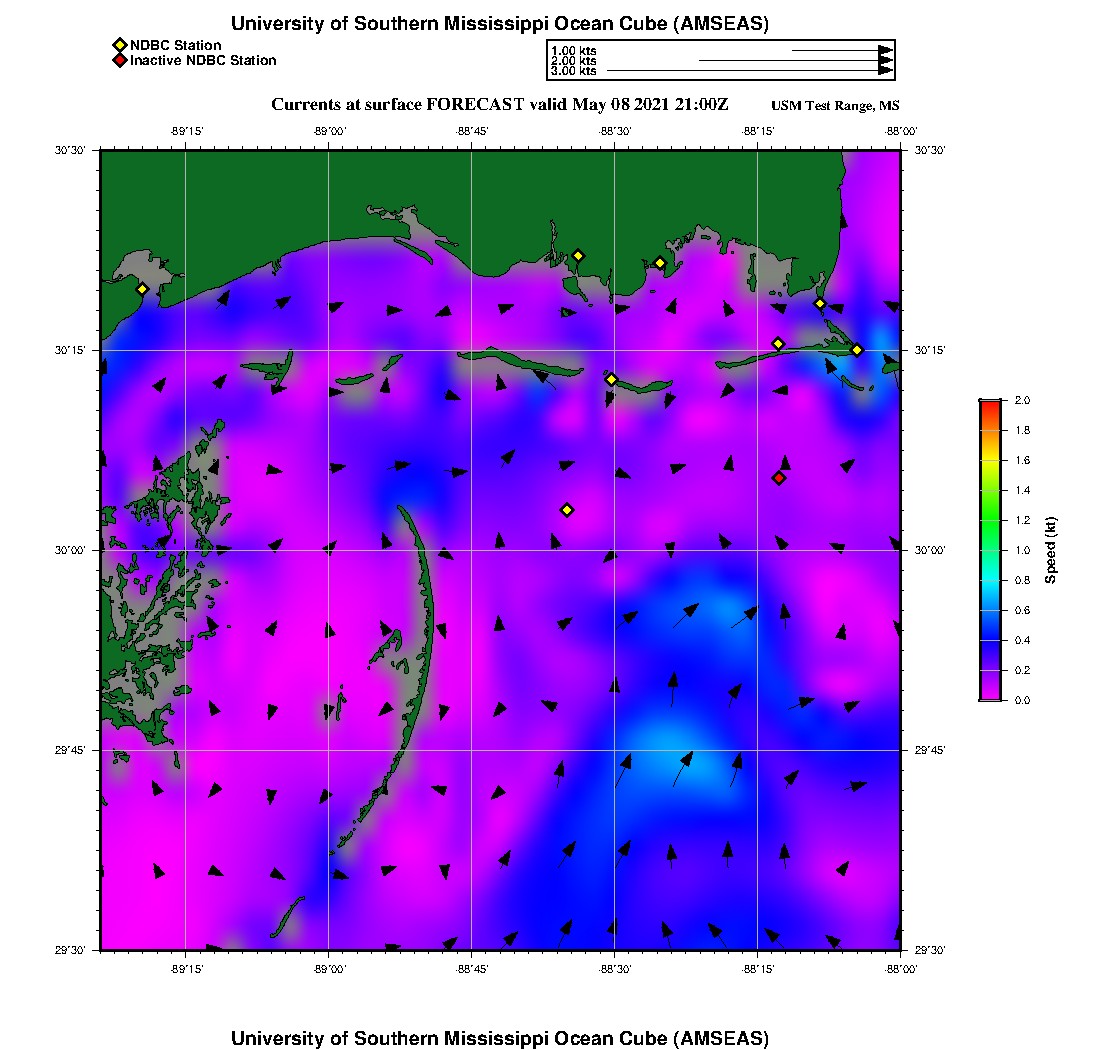Image resolution: width=1100 pixels, height=1050 pixels.
Task: Click the long curved Chandeleur island arc
Action: tap(427, 600)
